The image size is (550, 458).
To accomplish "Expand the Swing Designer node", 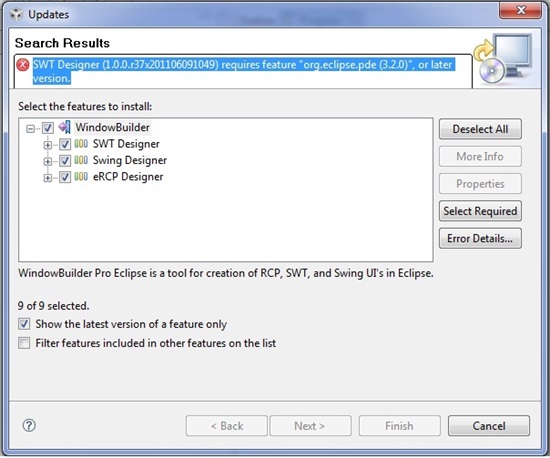I will coord(47,161).
